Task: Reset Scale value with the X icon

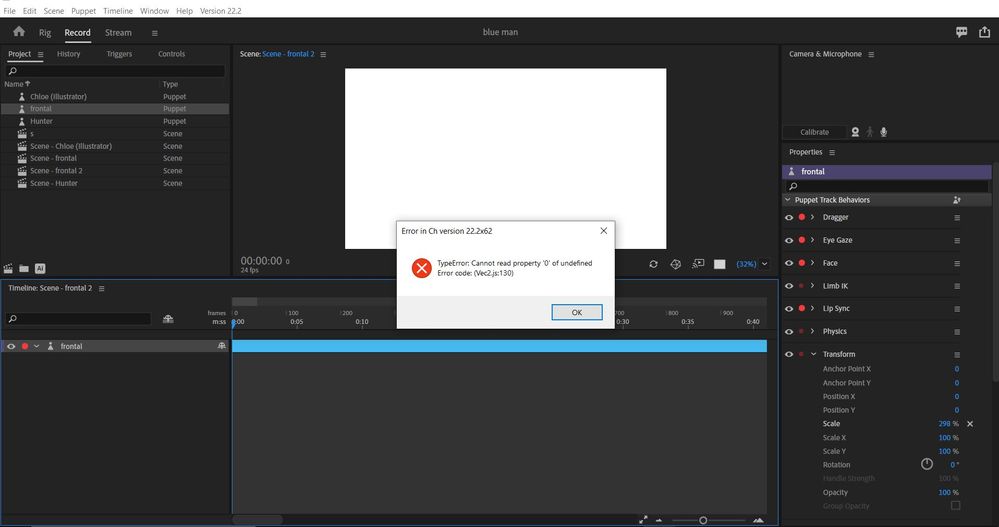Action: (970, 424)
